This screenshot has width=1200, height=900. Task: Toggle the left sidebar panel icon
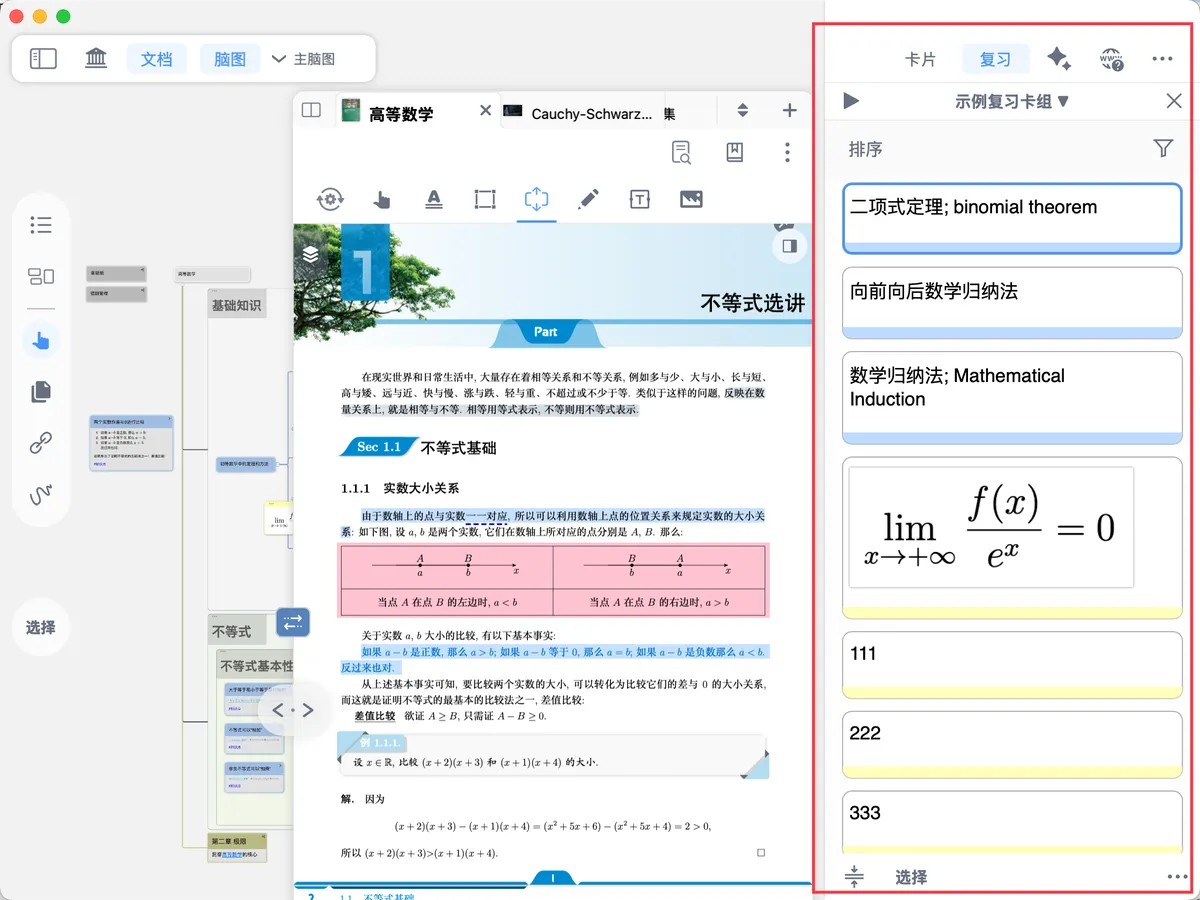click(43, 59)
